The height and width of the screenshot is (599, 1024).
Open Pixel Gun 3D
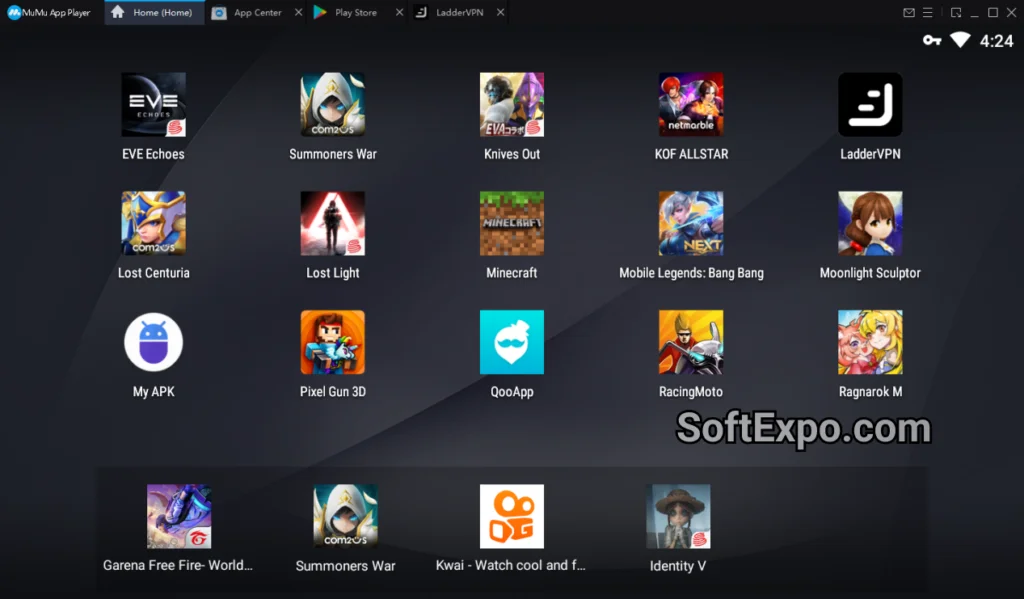[x=332, y=341]
